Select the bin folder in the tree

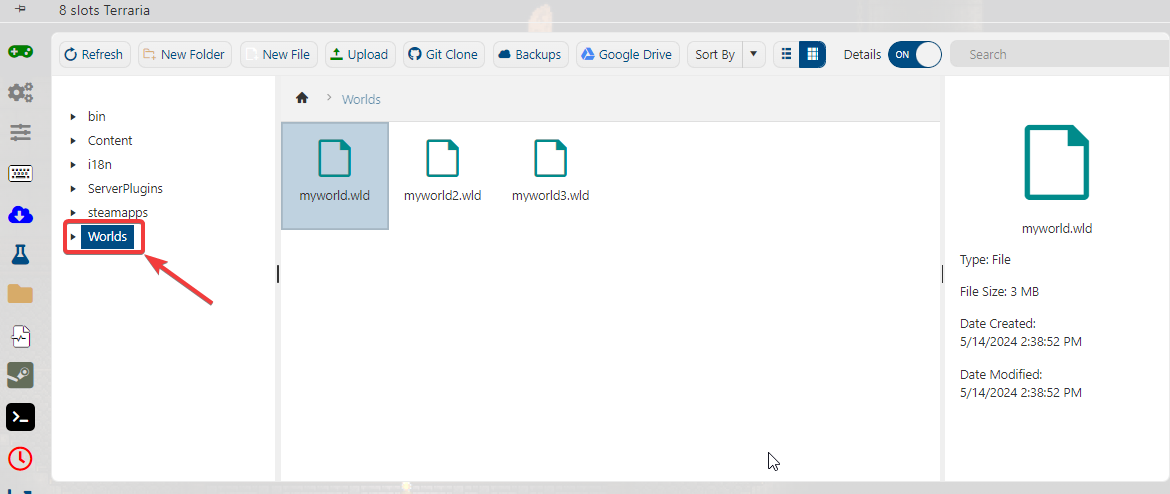pos(96,116)
